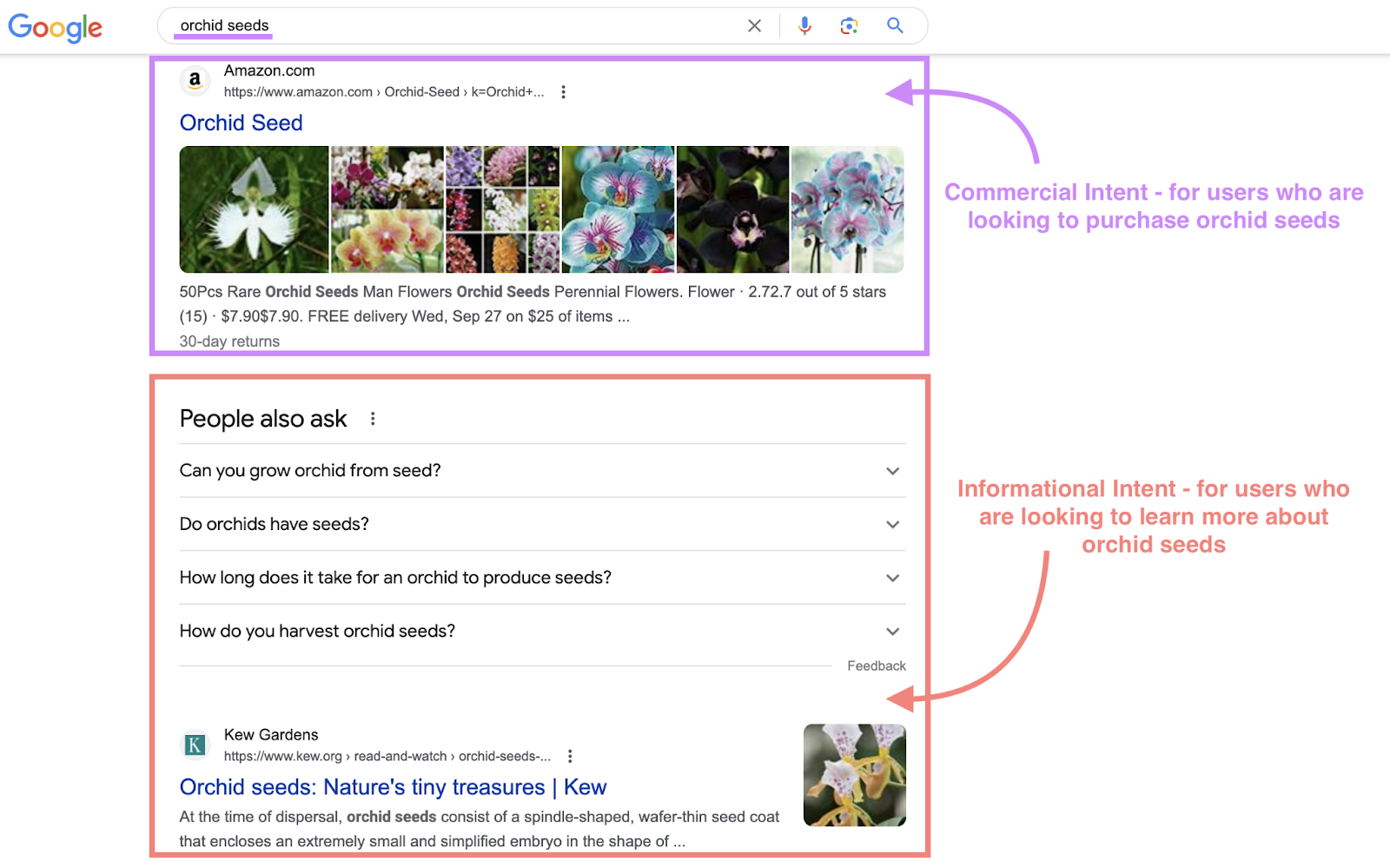
Task: Click the 'People also ask' heading
Action: [263, 419]
